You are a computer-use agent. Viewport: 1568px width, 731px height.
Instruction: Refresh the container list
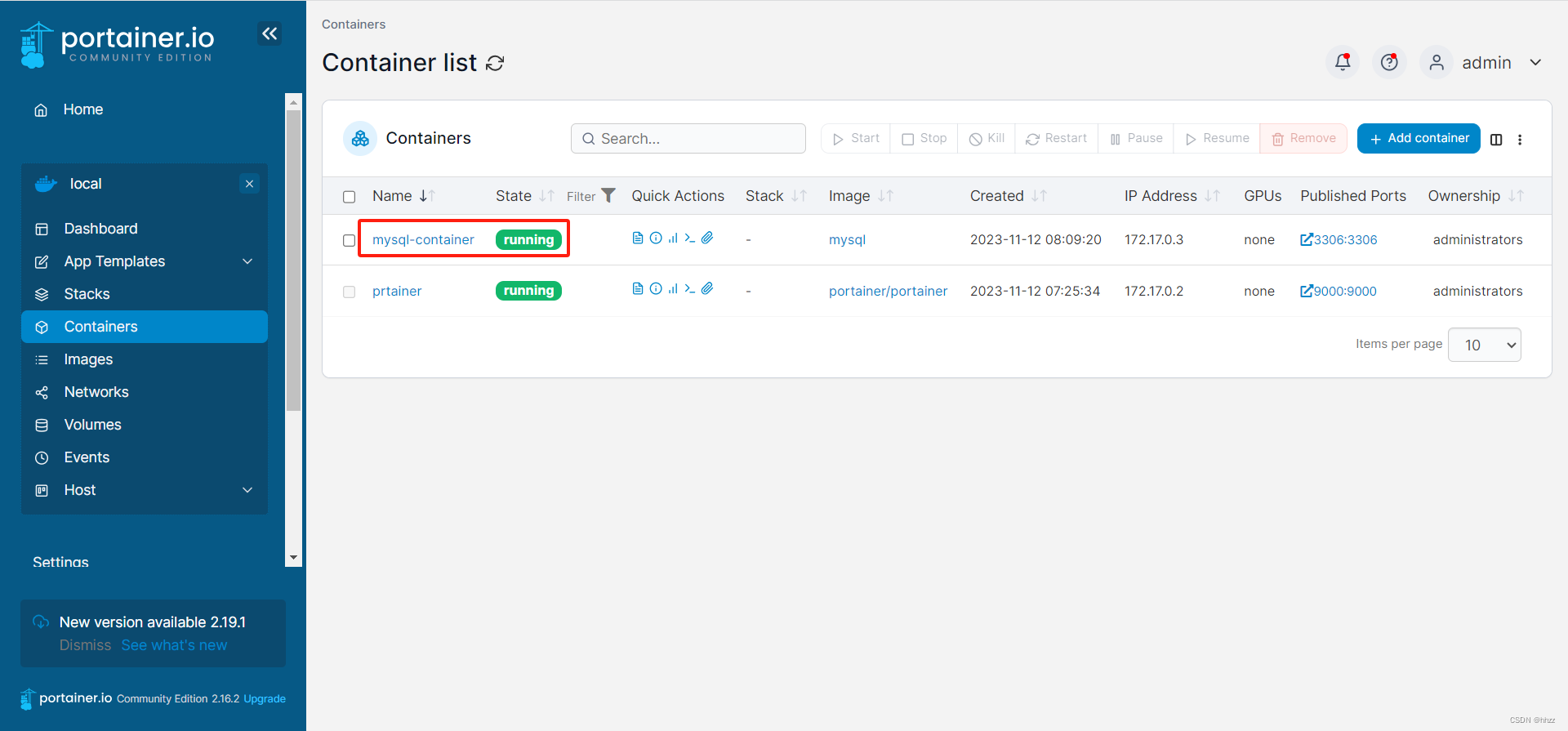click(495, 63)
